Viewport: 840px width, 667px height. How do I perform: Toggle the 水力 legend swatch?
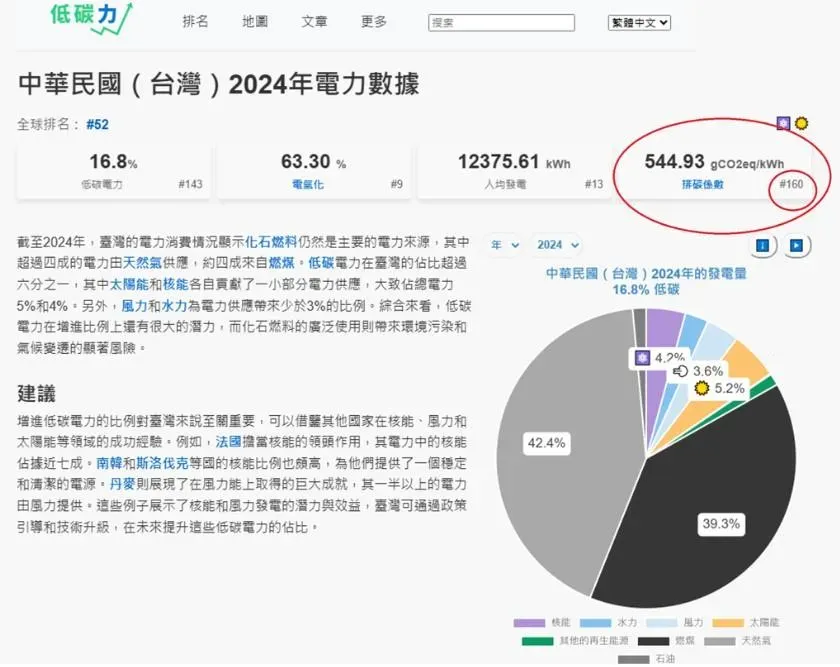click(x=595, y=623)
